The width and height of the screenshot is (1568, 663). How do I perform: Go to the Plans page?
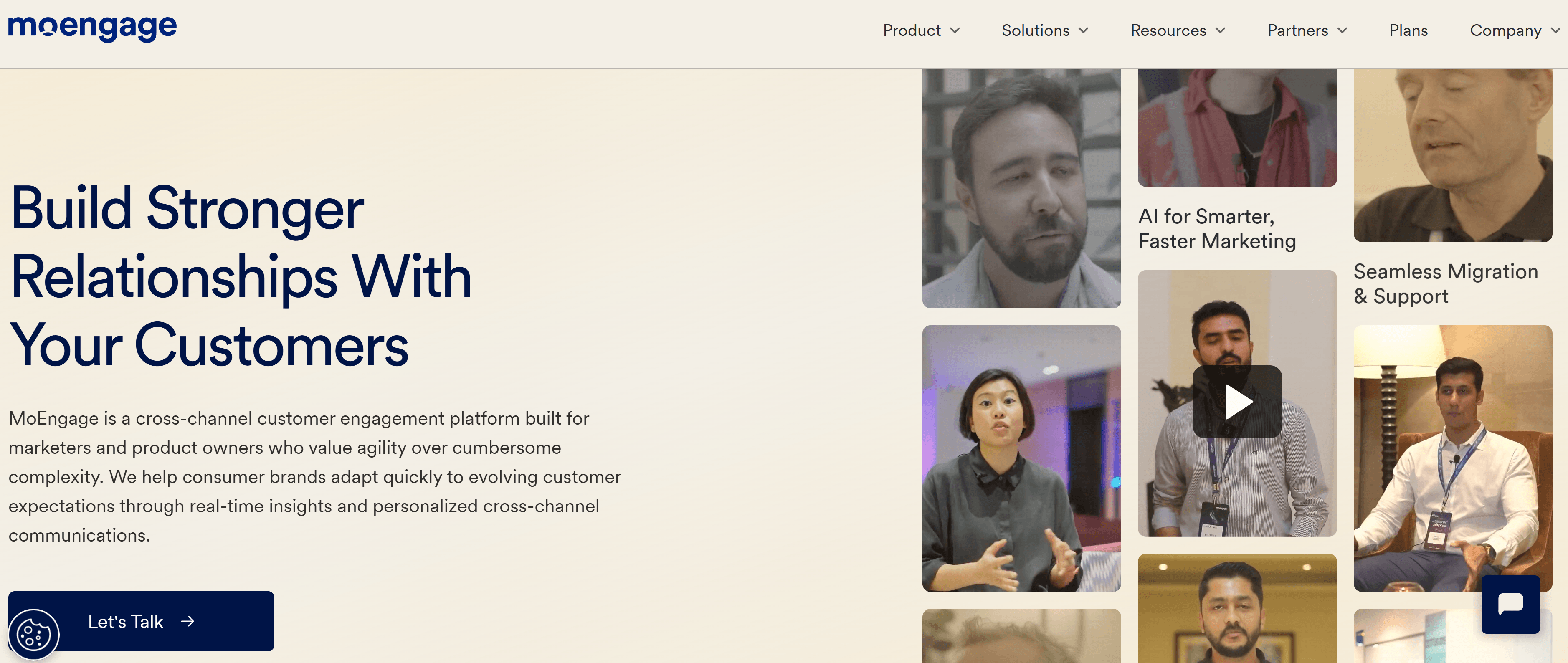pos(1408,30)
